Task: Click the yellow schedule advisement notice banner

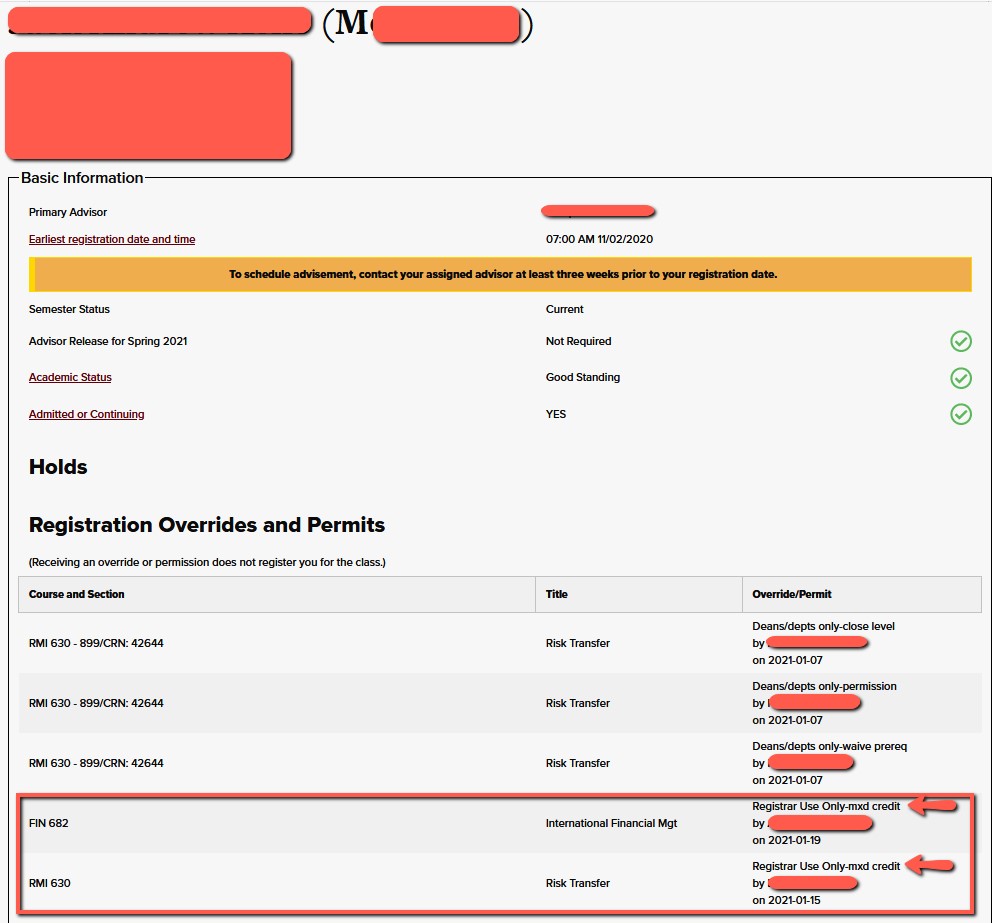Action: (x=502, y=274)
